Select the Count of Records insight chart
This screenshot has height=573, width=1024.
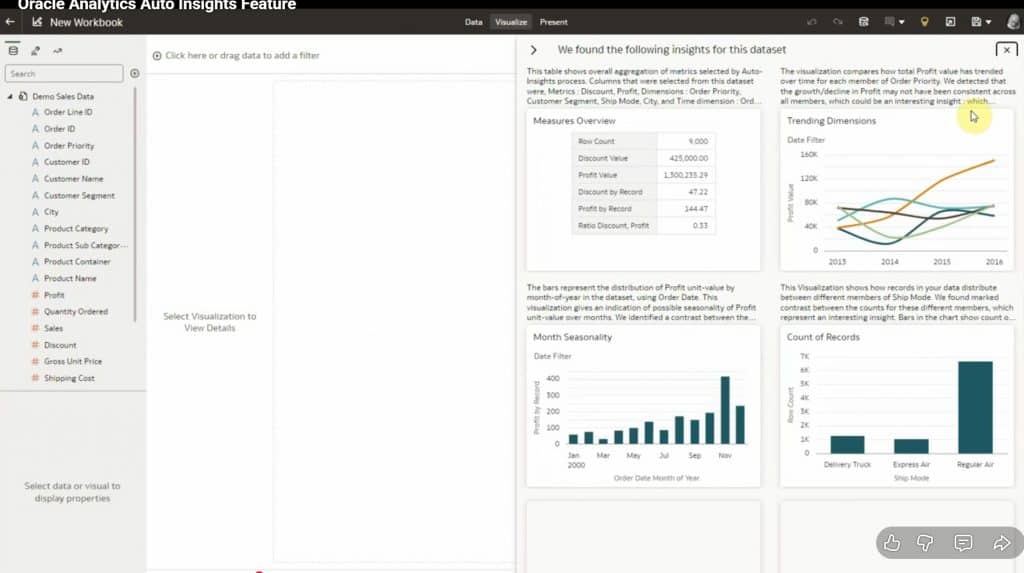pyautogui.click(x=897, y=406)
